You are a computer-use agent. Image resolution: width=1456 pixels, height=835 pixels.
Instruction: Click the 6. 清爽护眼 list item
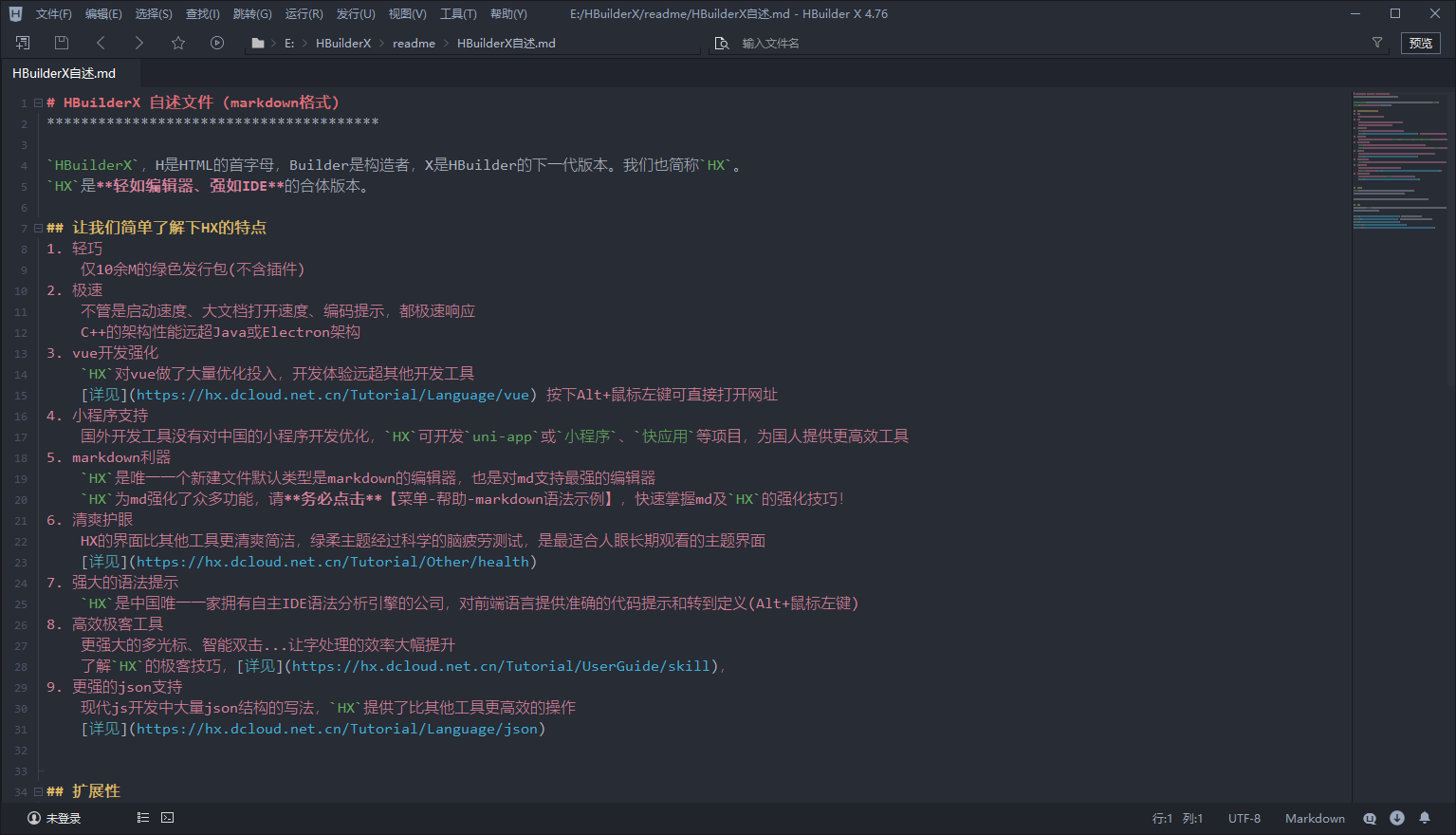[x=89, y=520]
